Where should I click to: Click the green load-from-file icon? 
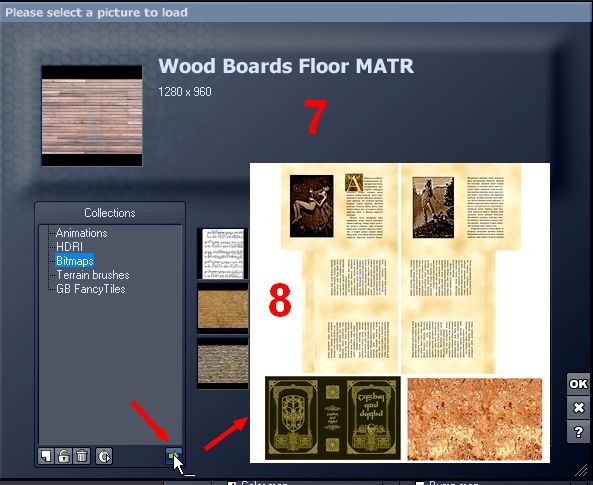tap(174, 456)
